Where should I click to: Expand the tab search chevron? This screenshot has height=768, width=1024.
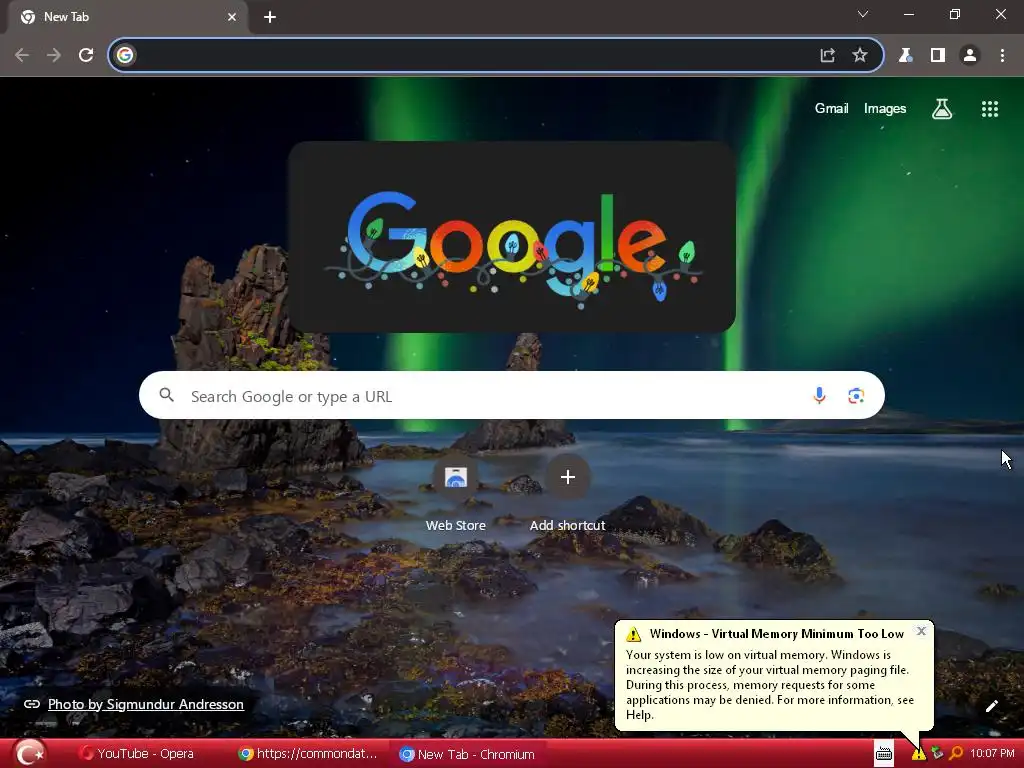click(863, 14)
